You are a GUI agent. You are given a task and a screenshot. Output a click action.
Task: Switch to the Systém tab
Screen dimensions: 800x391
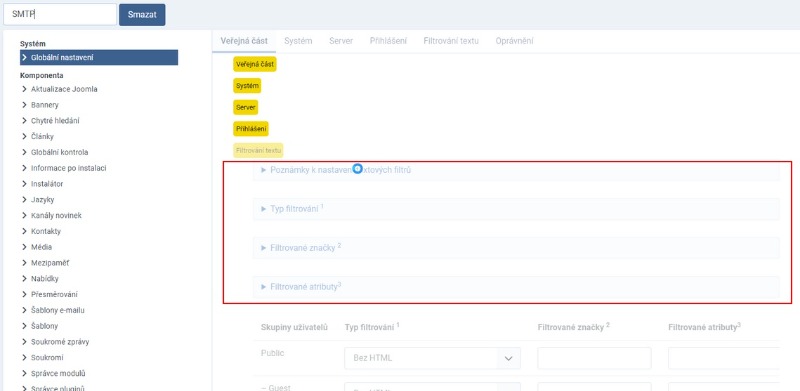click(298, 41)
